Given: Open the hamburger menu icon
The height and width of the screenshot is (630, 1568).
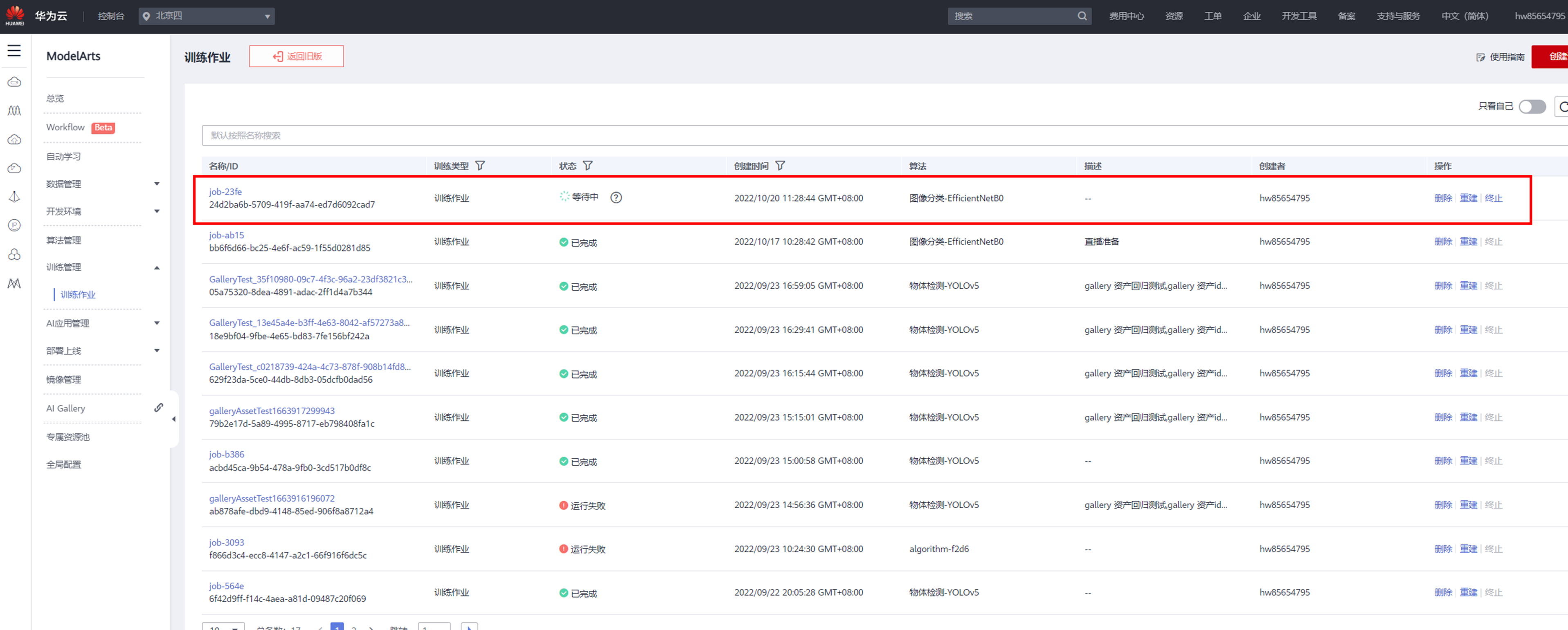Looking at the screenshot, I should (x=14, y=50).
